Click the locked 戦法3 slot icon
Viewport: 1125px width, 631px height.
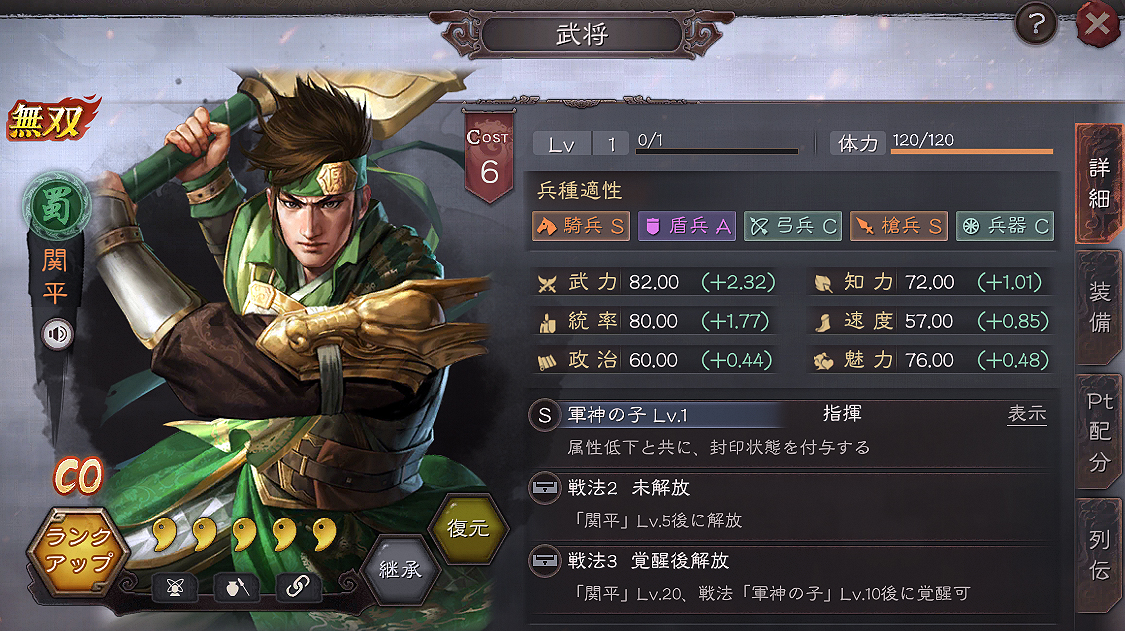coord(545,561)
